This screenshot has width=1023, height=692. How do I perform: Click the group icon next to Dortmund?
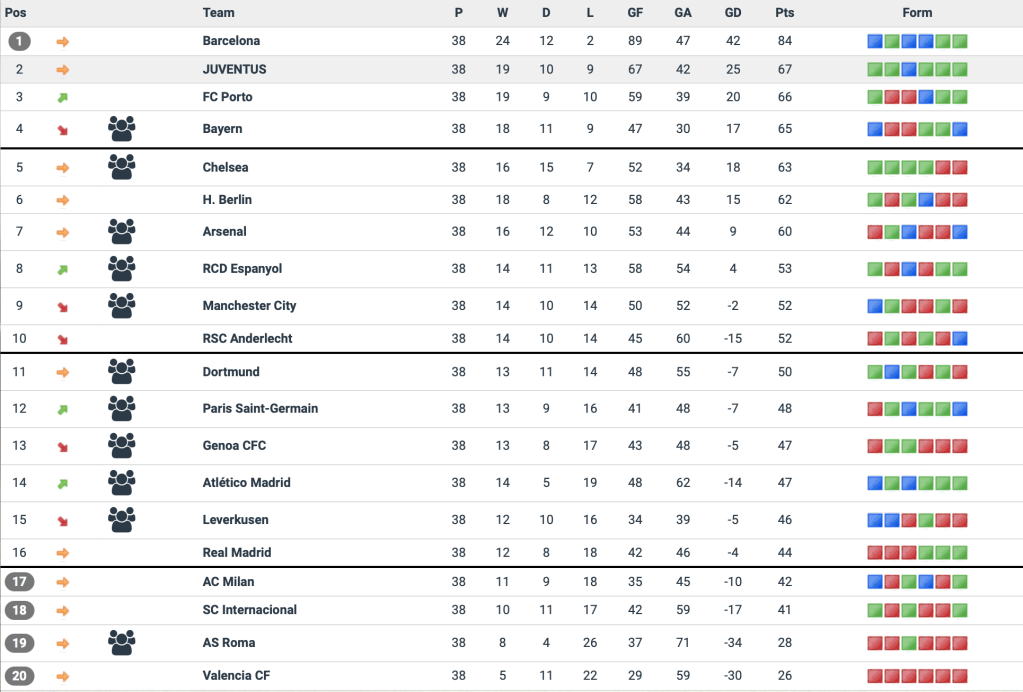[x=121, y=372]
